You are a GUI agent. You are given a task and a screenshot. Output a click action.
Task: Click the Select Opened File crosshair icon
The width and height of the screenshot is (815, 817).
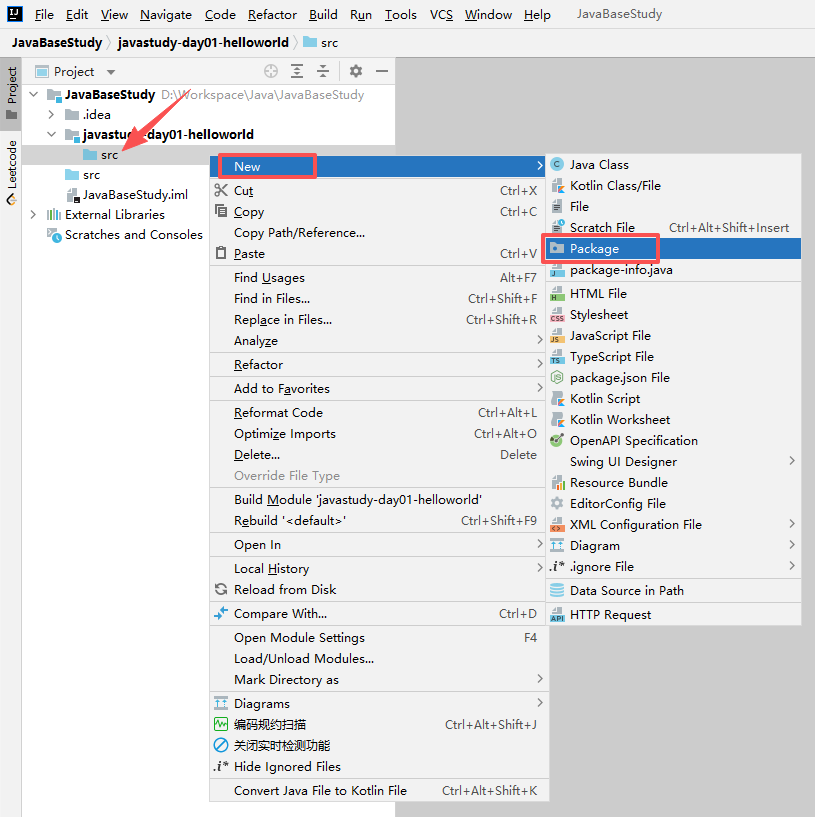click(269, 71)
